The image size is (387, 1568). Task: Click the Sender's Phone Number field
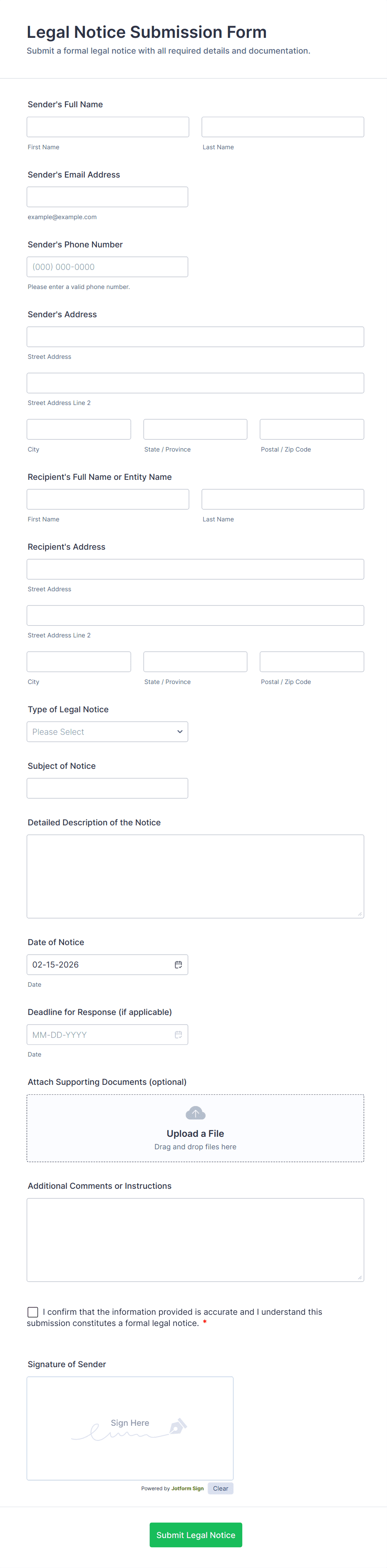click(x=107, y=267)
